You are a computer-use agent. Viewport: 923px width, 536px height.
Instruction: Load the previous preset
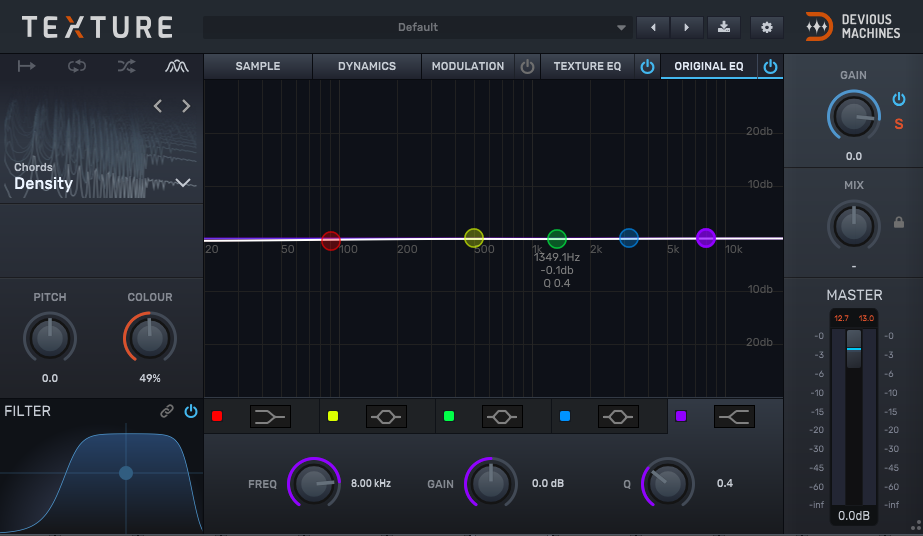point(653,27)
